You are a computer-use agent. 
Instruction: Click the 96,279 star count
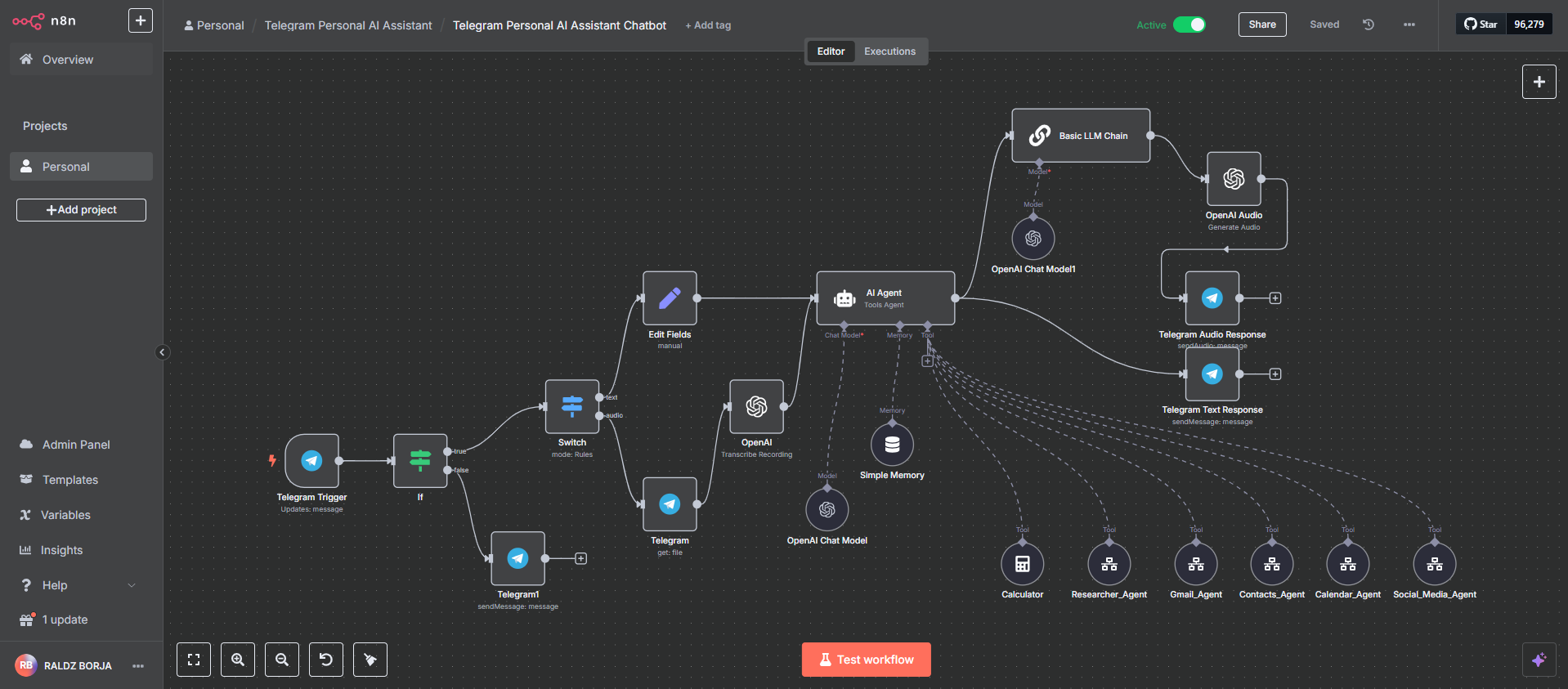click(x=1529, y=25)
